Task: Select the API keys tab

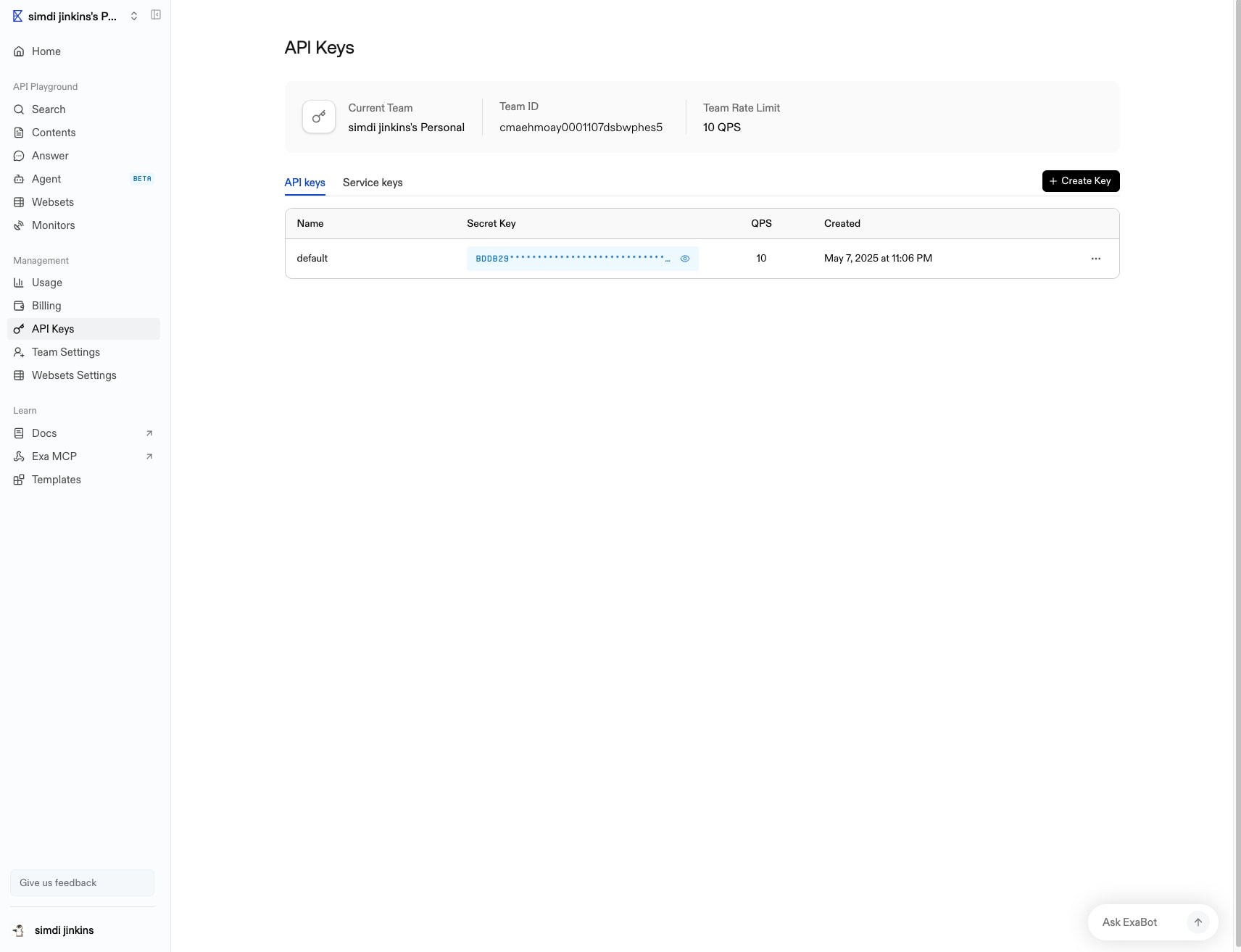Action: (304, 183)
